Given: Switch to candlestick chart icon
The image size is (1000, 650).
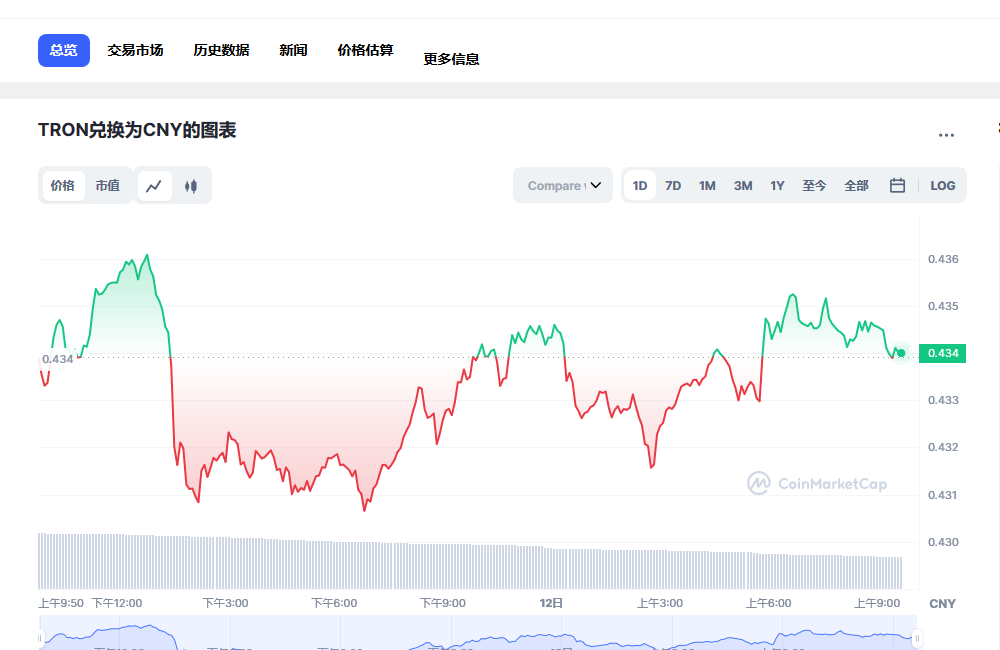Looking at the screenshot, I should click(x=191, y=186).
